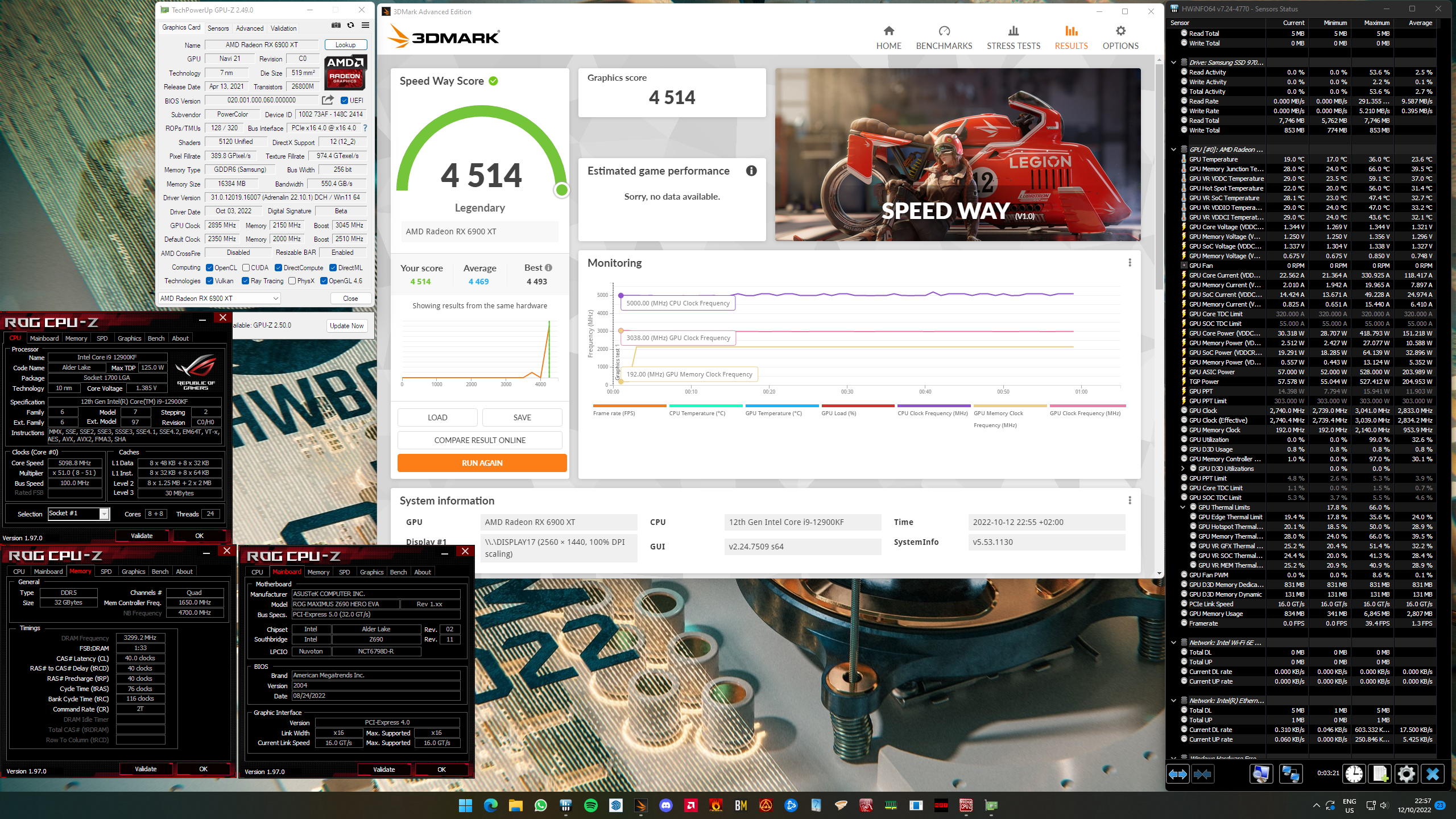The height and width of the screenshot is (819, 1456).
Task: Open Bench tab in CPU-Z Mainboard window
Action: tap(398, 572)
